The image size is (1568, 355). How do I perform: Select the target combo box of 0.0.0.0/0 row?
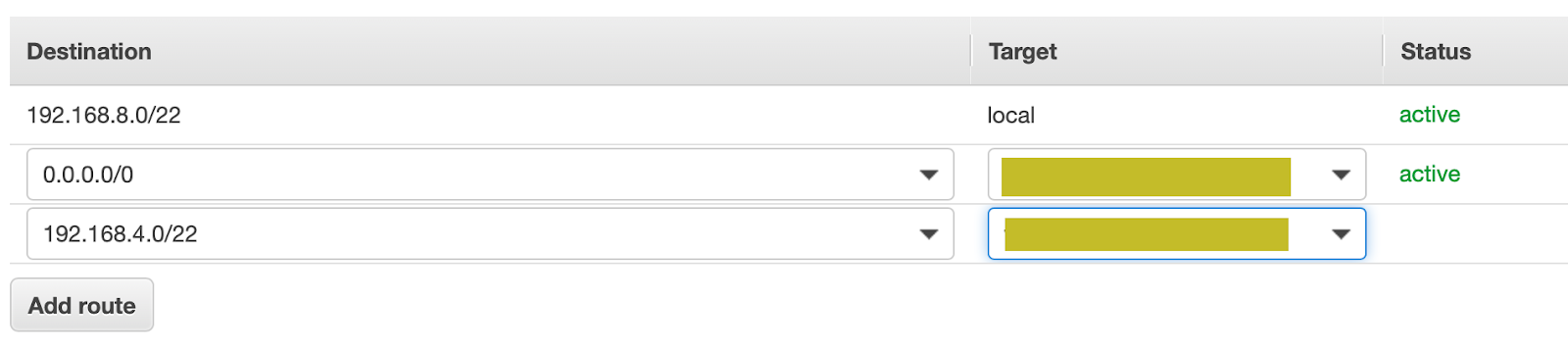[1177, 175]
